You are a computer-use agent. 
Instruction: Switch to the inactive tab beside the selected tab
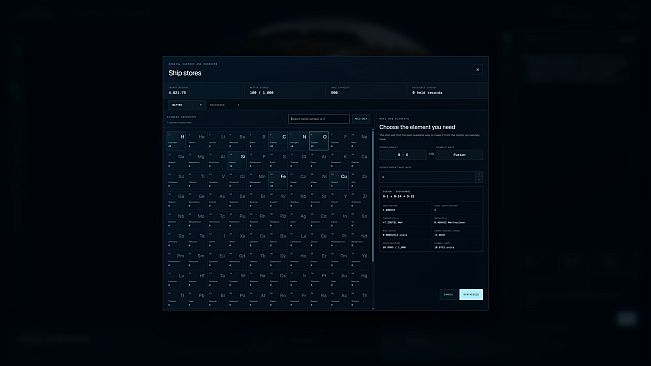coord(225,105)
